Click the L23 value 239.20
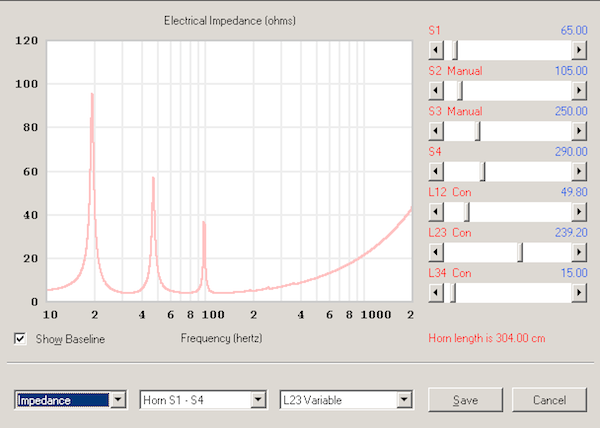 click(571, 233)
